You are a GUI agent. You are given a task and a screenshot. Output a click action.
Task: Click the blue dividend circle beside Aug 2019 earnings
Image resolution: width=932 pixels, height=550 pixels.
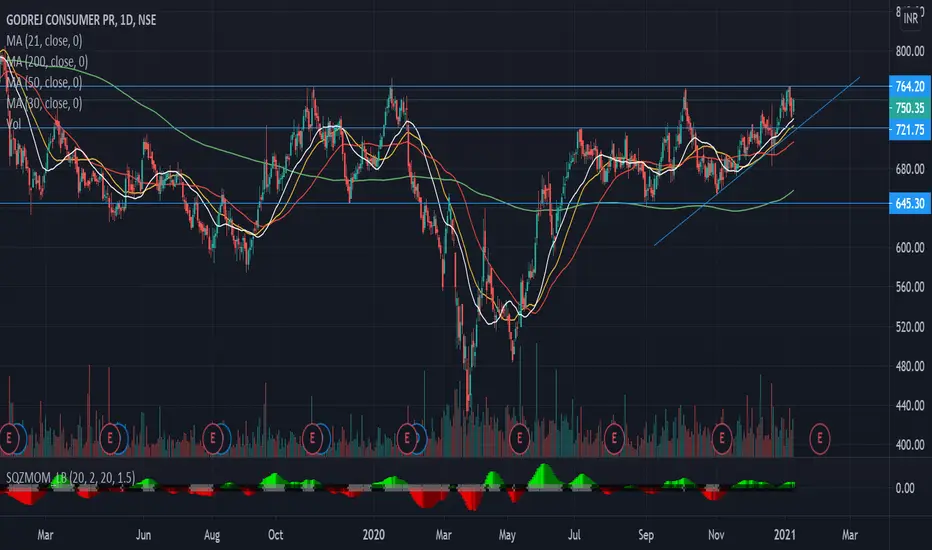(225, 439)
